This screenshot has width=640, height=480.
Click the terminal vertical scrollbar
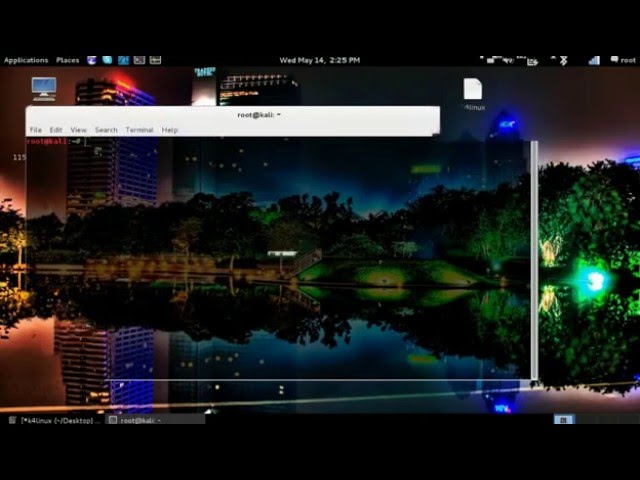534,260
